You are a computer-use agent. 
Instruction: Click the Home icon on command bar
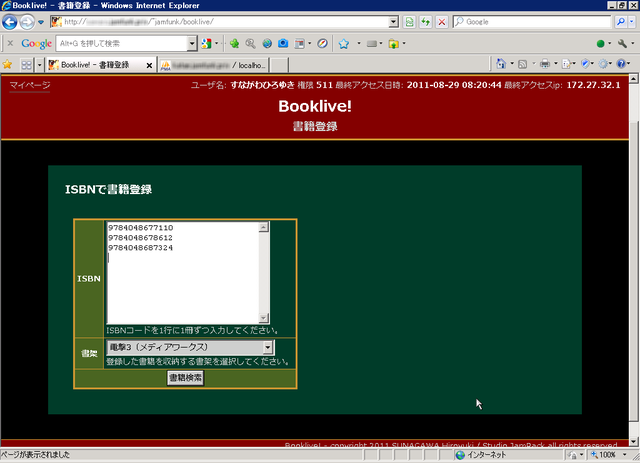[x=501, y=64]
